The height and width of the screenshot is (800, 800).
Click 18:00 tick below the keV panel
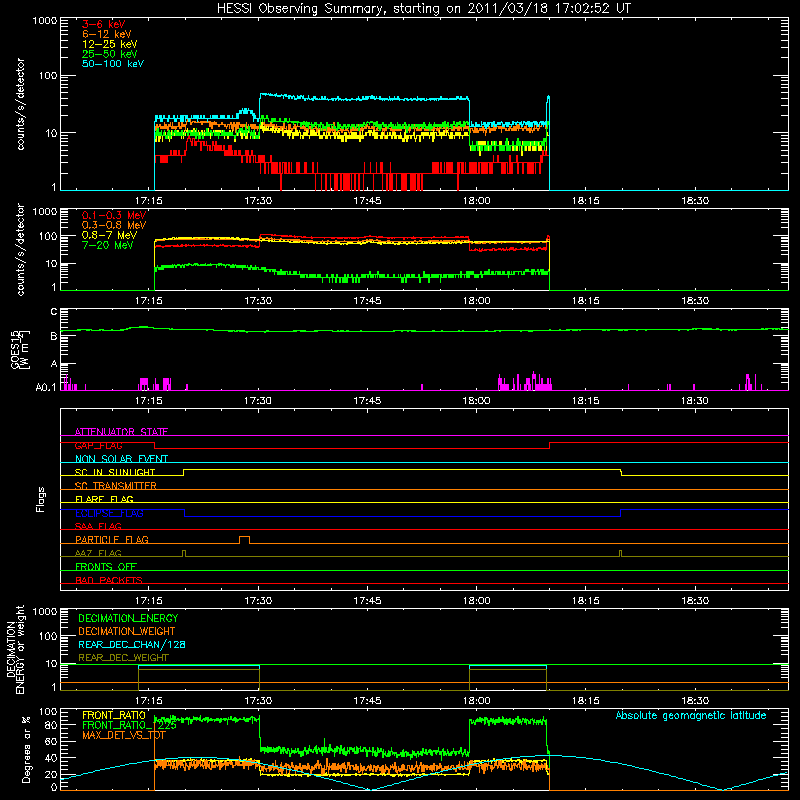pyautogui.click(x=477, y=201)
